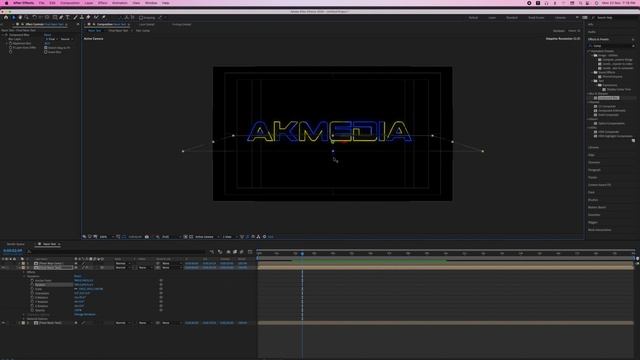Switch to the Small Screen workspace
Screen dimensions: 640x360
[536, 18]
